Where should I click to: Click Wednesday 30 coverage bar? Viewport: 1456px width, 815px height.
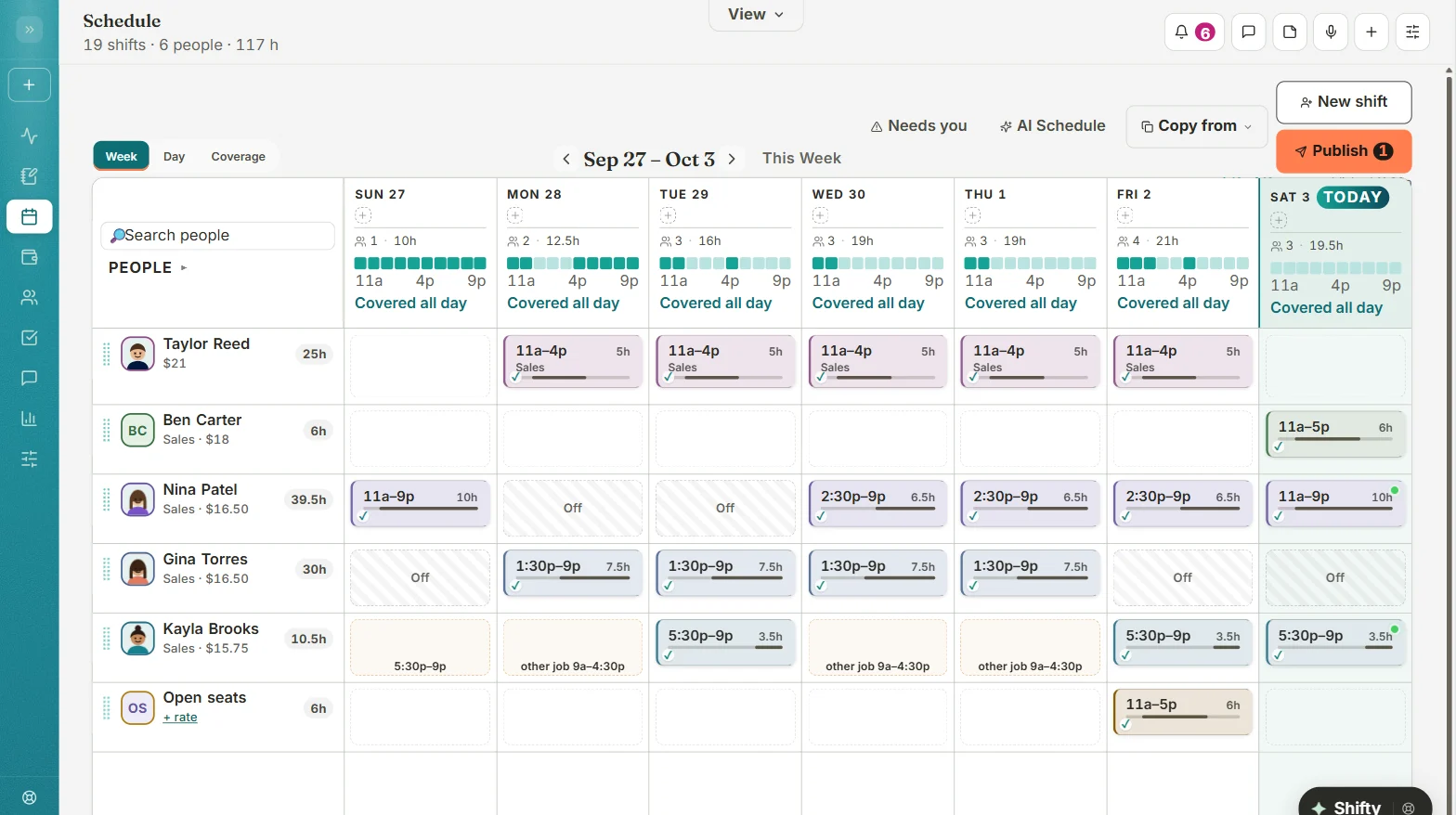[877, 264]
